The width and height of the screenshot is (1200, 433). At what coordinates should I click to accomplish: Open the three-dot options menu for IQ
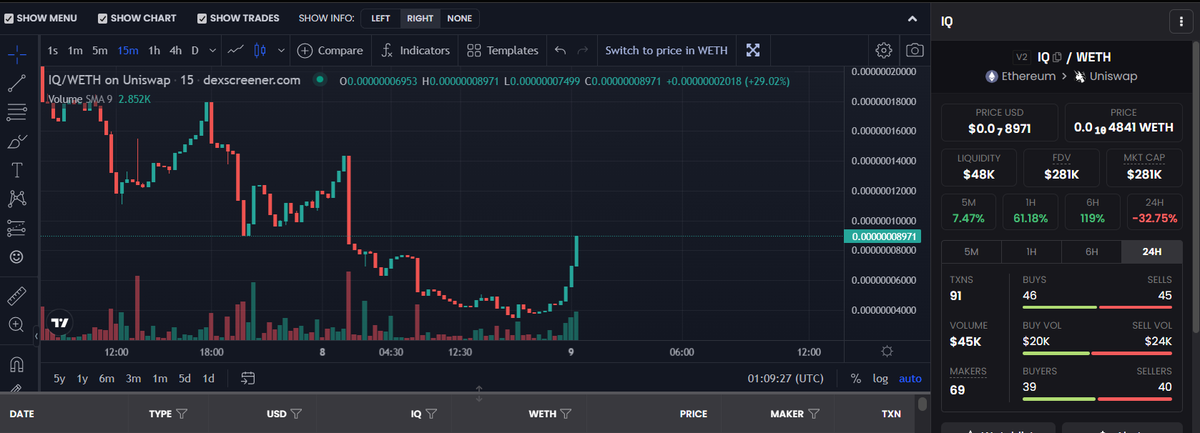pos(1181,21)
